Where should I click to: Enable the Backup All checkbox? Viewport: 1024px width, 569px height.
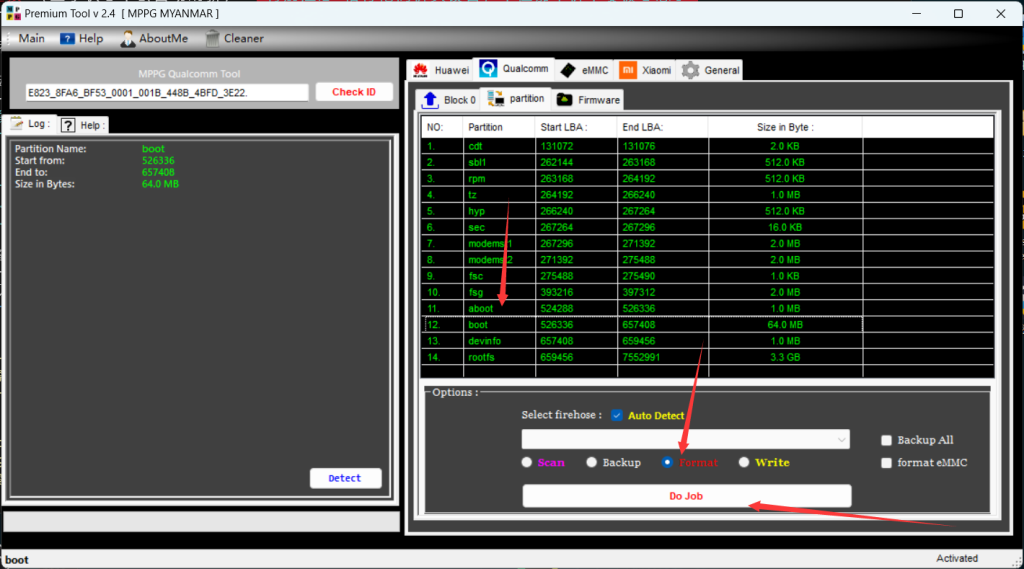pos(887,440)
